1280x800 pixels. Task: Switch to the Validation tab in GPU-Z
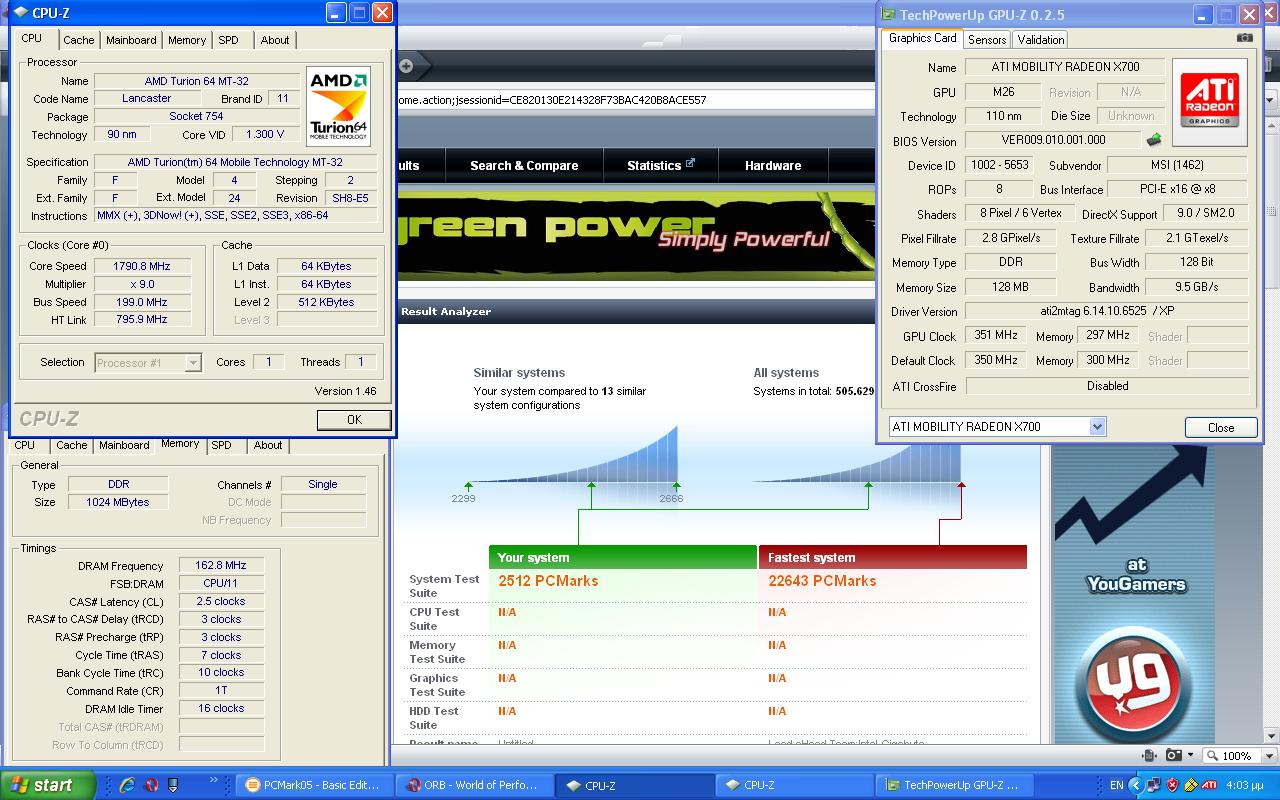[1041, 40]
